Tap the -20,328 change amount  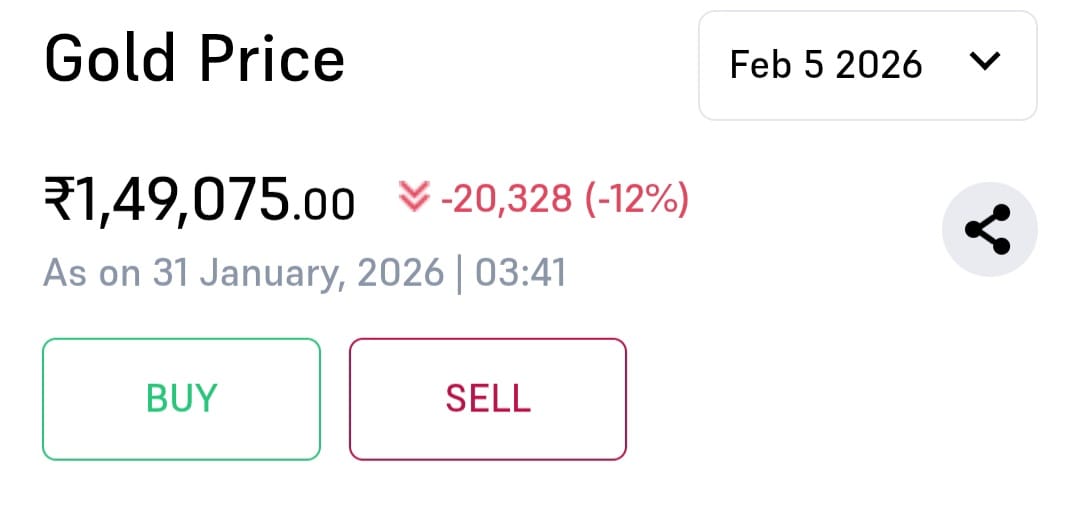coord(505,199)
